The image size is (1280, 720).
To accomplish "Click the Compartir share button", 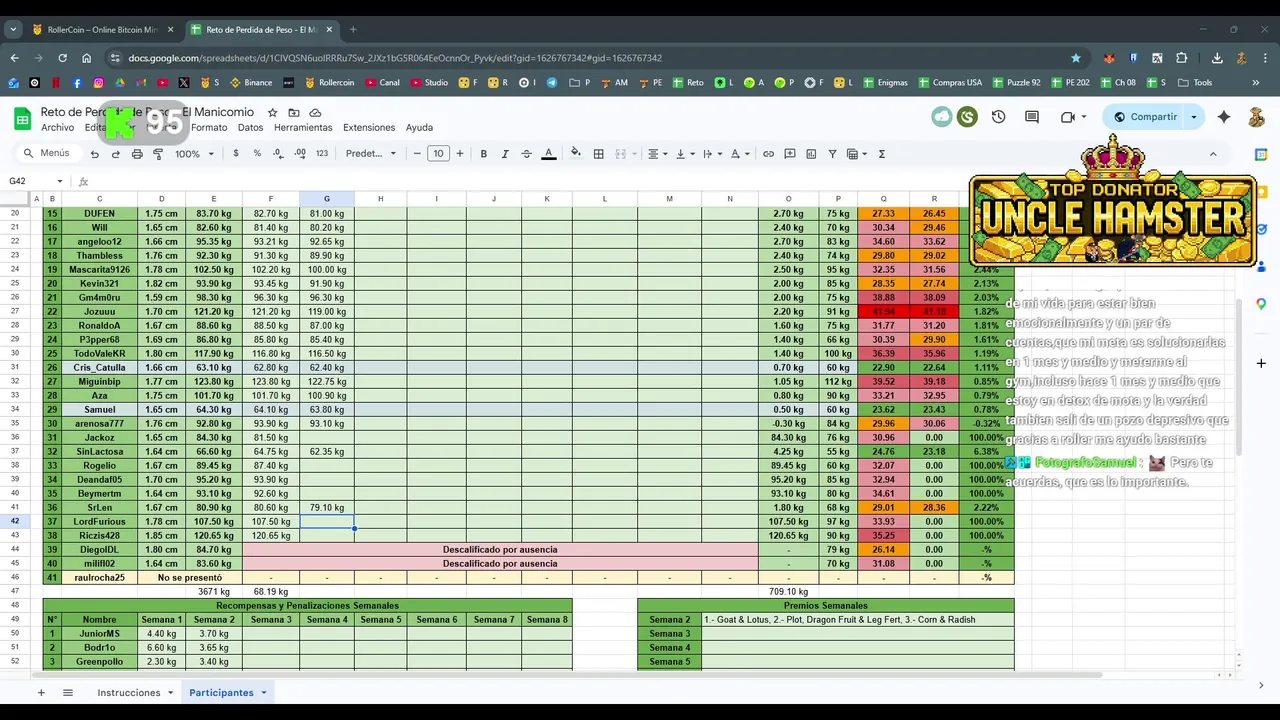I will (x=1146, y=117).
